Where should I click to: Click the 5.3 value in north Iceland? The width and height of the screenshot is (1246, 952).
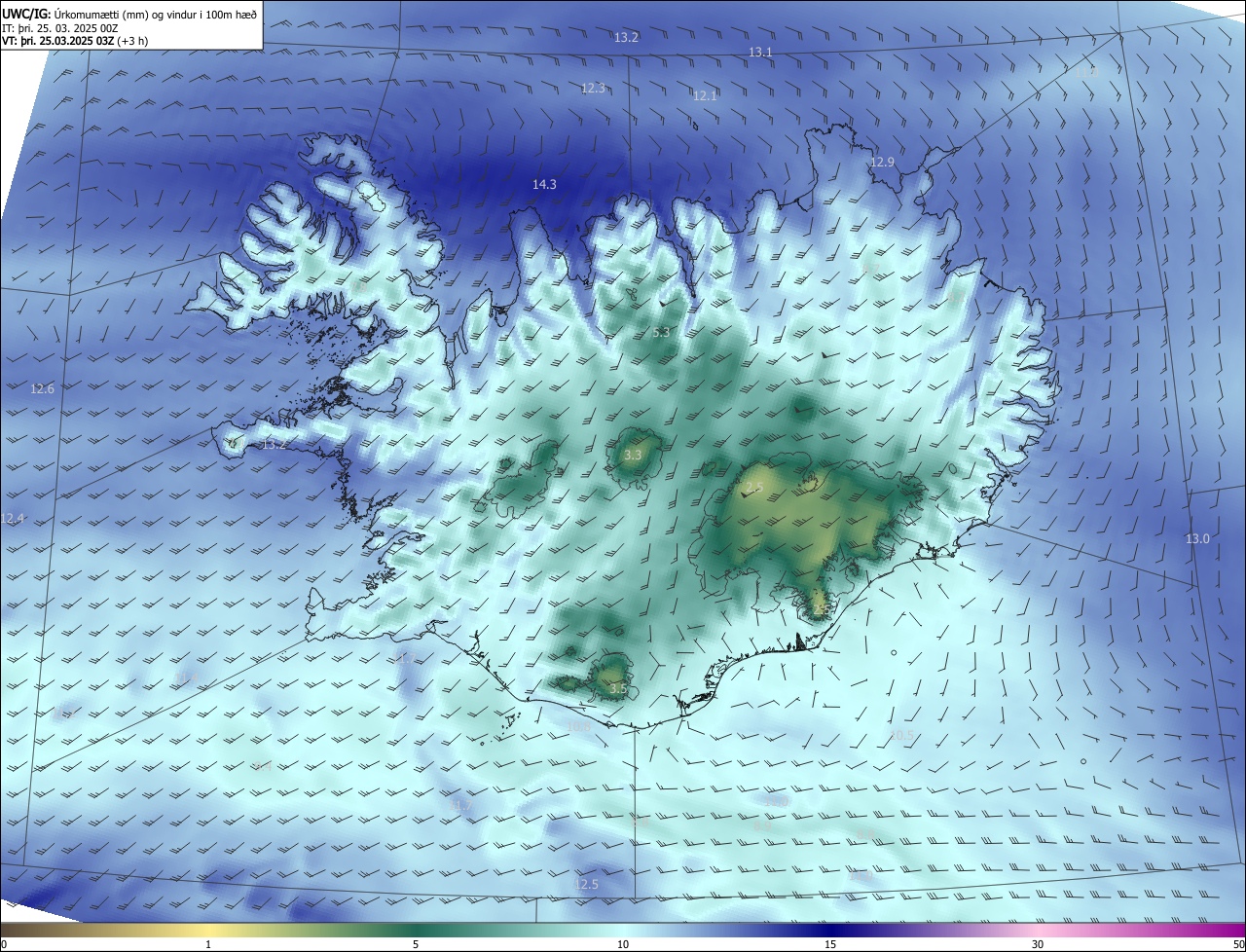pos(661,332)
